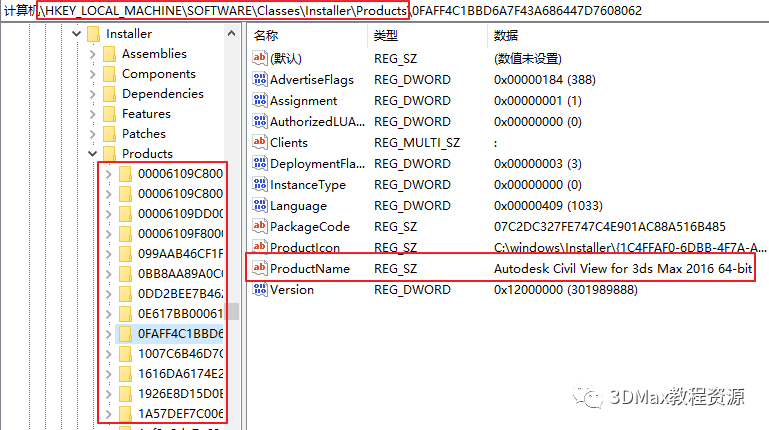The width and height of the screenshot is (769, 430).
Task: Select the Patches key label
Action: point(144,134)
